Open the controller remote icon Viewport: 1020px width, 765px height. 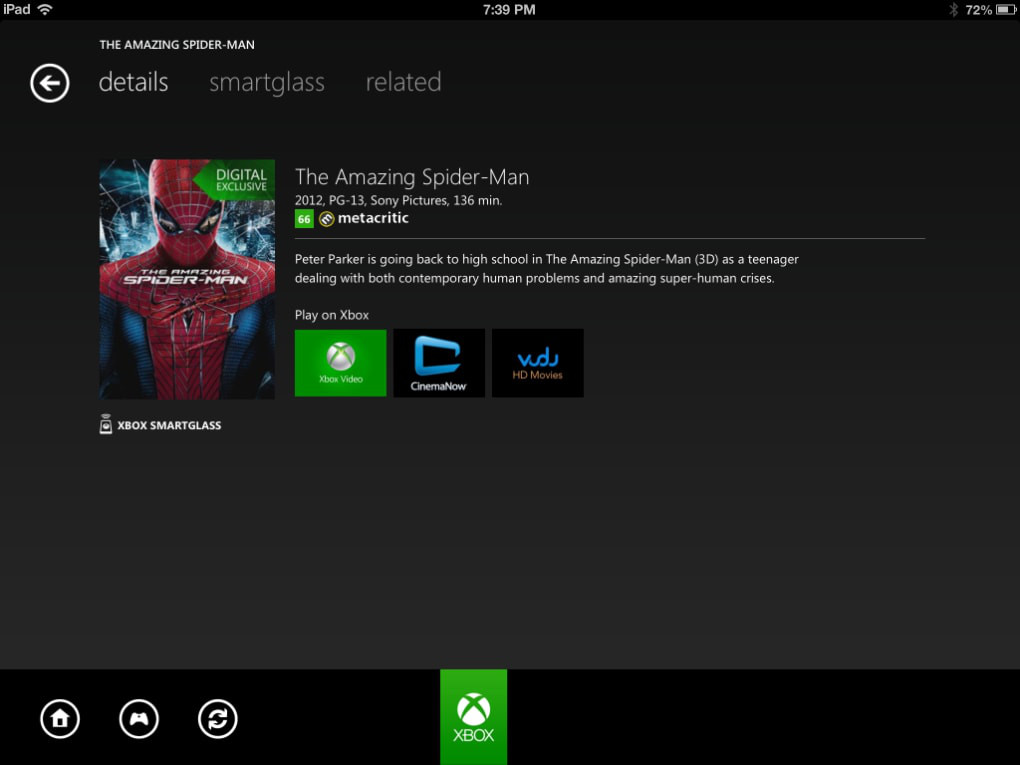(139, 719)
